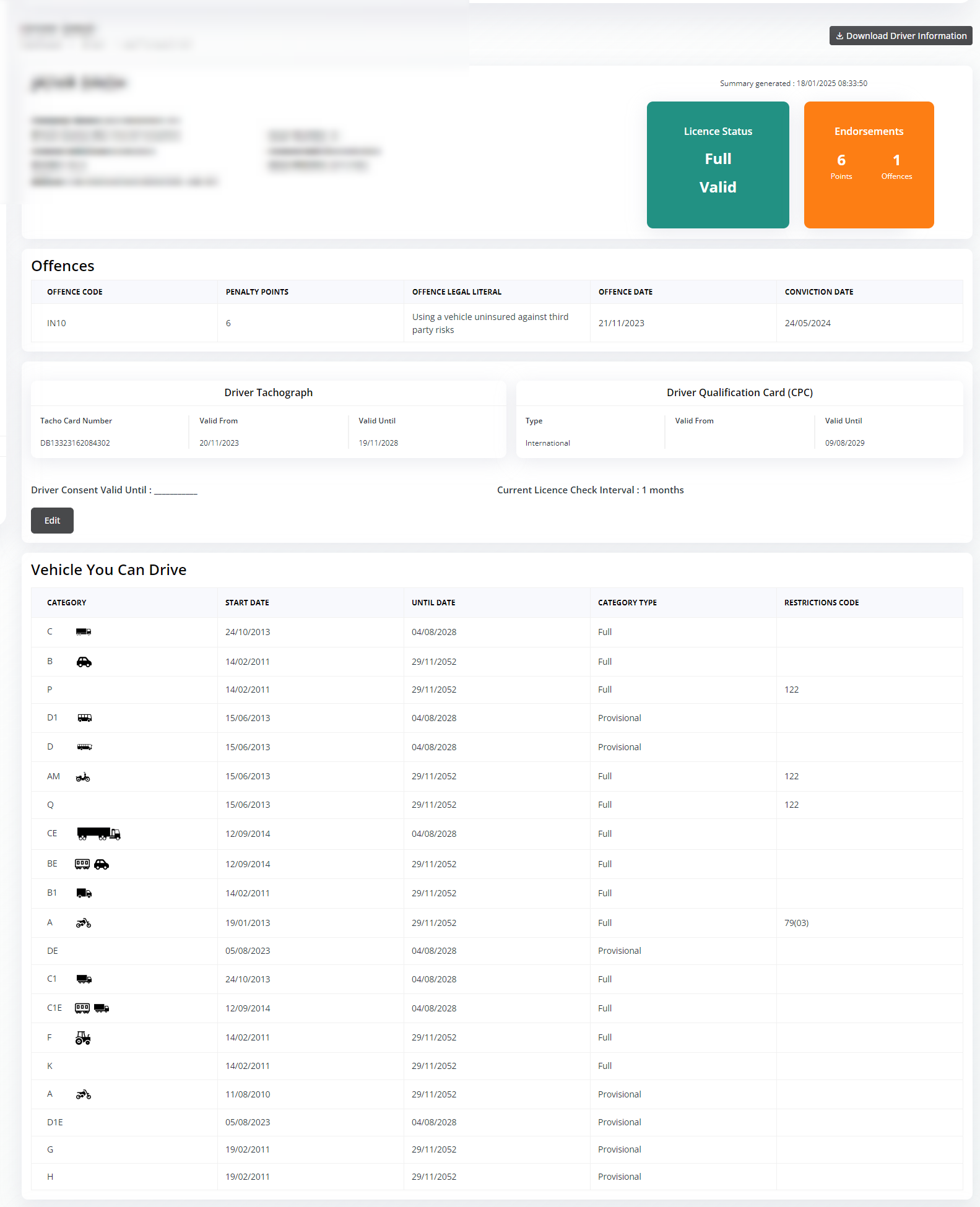
Task: Click the green Licence Status card
Action: [718, 165]
